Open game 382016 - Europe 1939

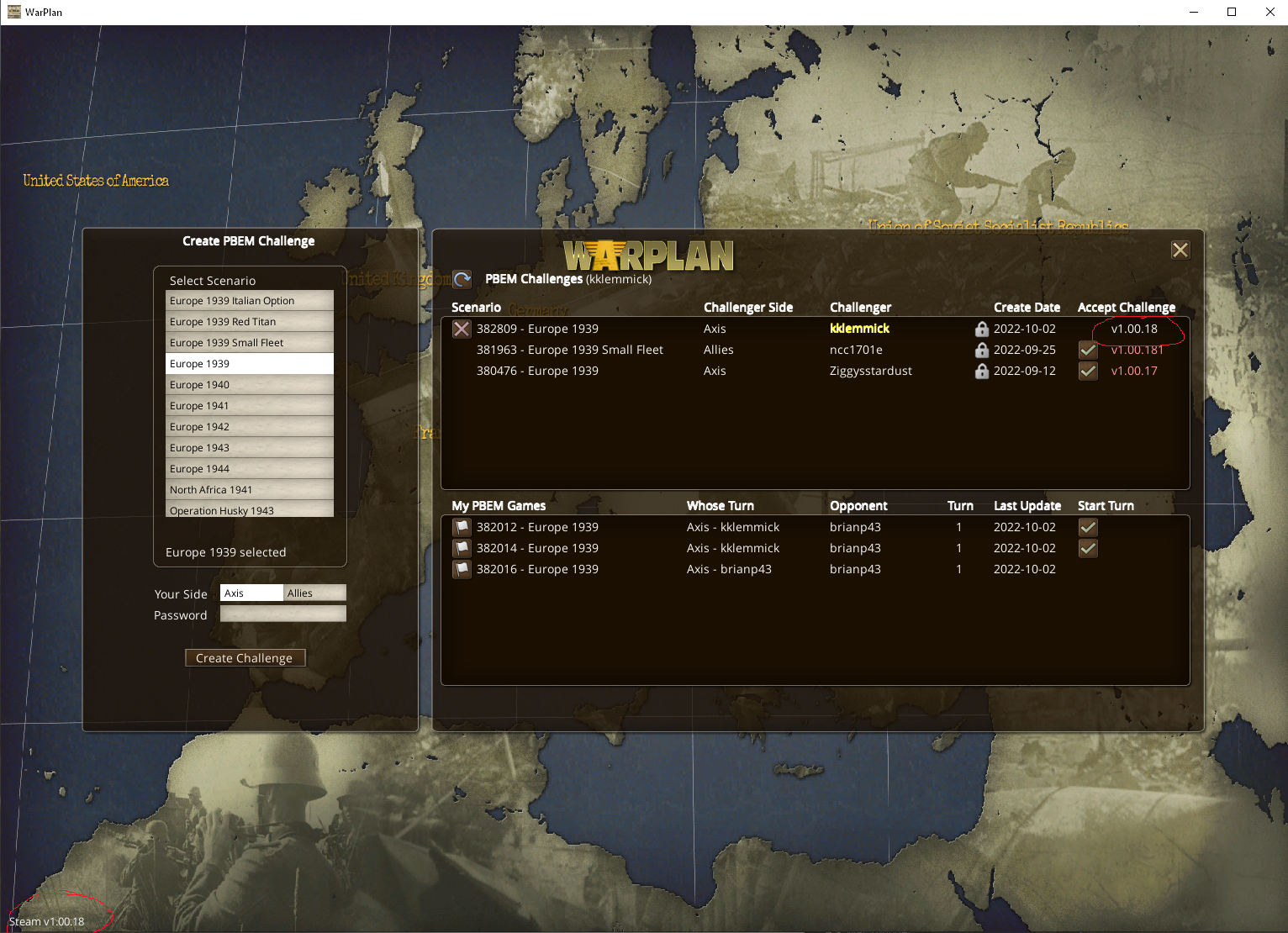coord(537,569)
